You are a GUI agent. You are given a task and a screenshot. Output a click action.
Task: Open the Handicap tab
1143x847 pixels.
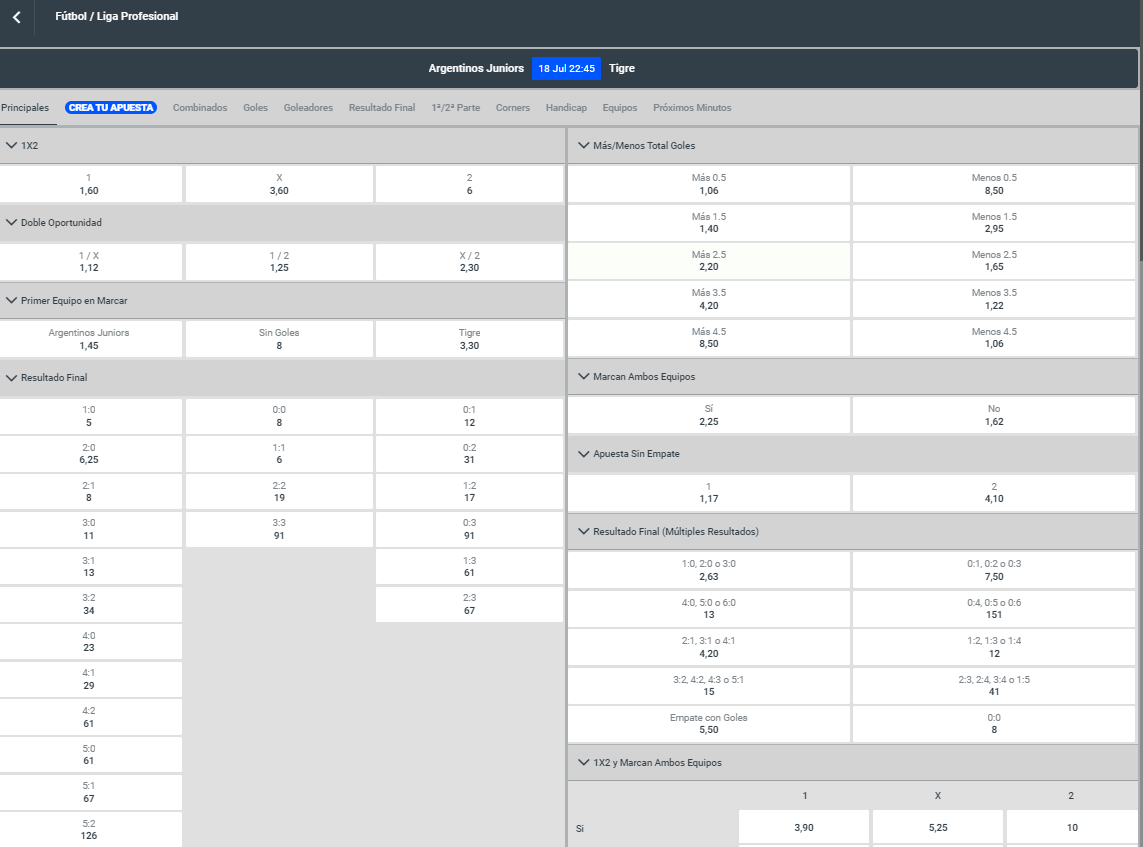pos(566,108)
